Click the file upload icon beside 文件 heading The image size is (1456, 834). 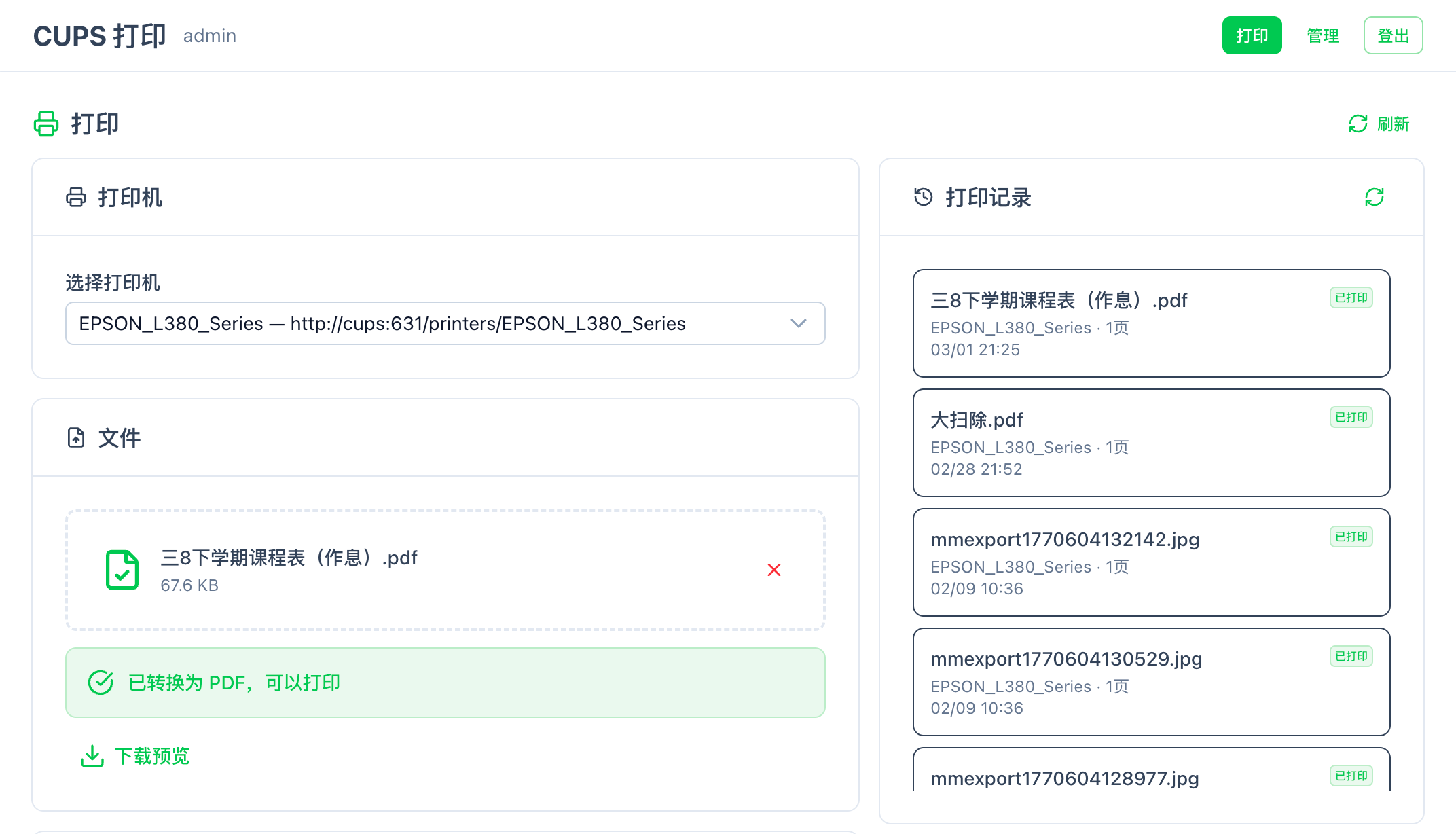point(76,437)
